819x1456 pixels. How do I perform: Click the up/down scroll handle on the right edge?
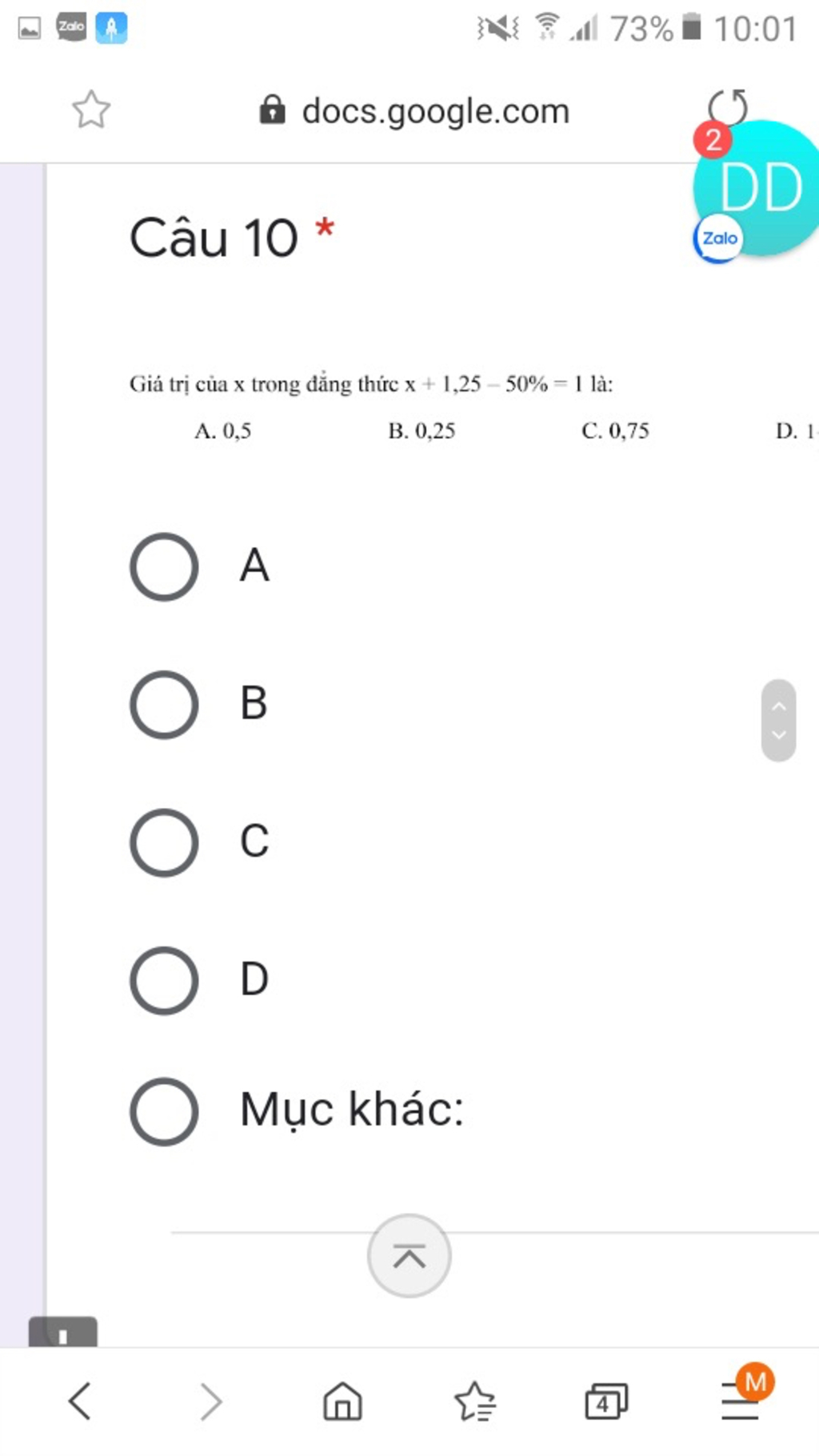point(778,720)
